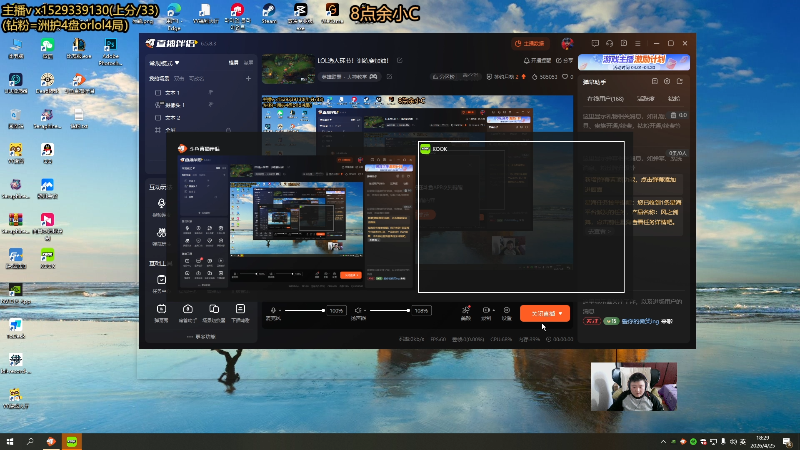Select the fullscreen capture source row
The width and height of the screenshot is (800, 450).
tap(194, 130)
